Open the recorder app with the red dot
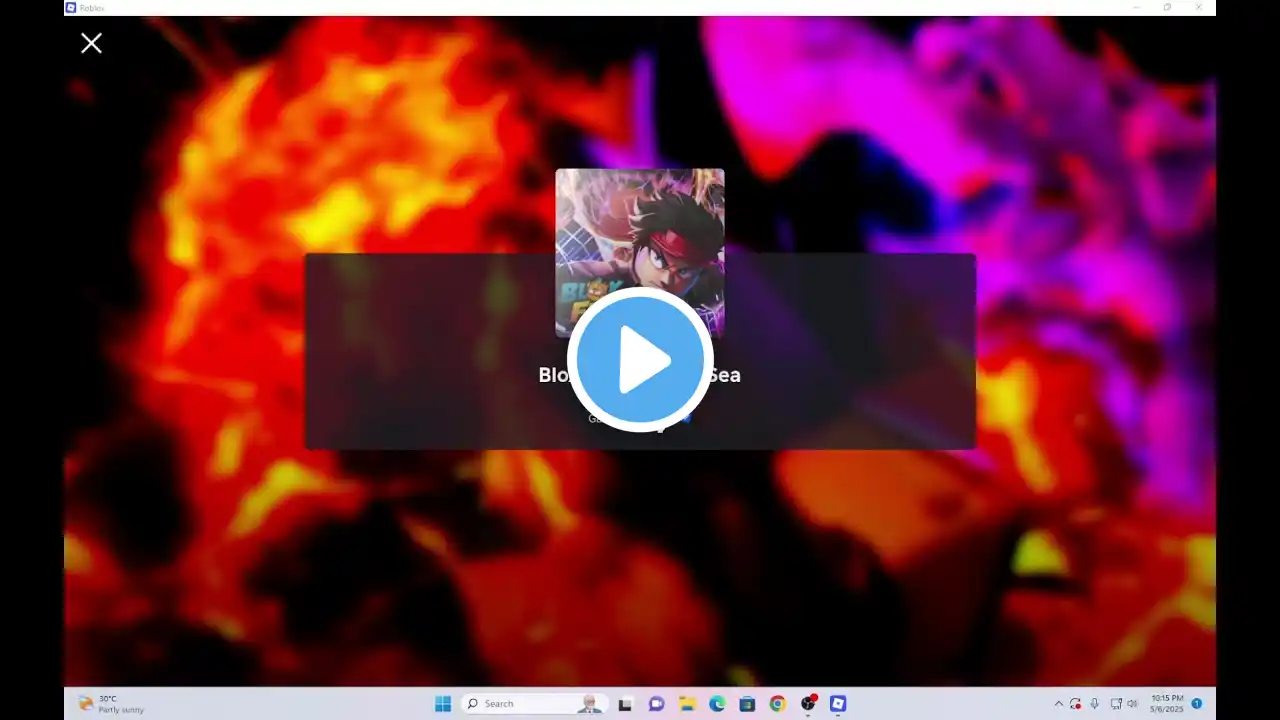The height and width of the screenshot is (720, 1280). click(808, 703)
